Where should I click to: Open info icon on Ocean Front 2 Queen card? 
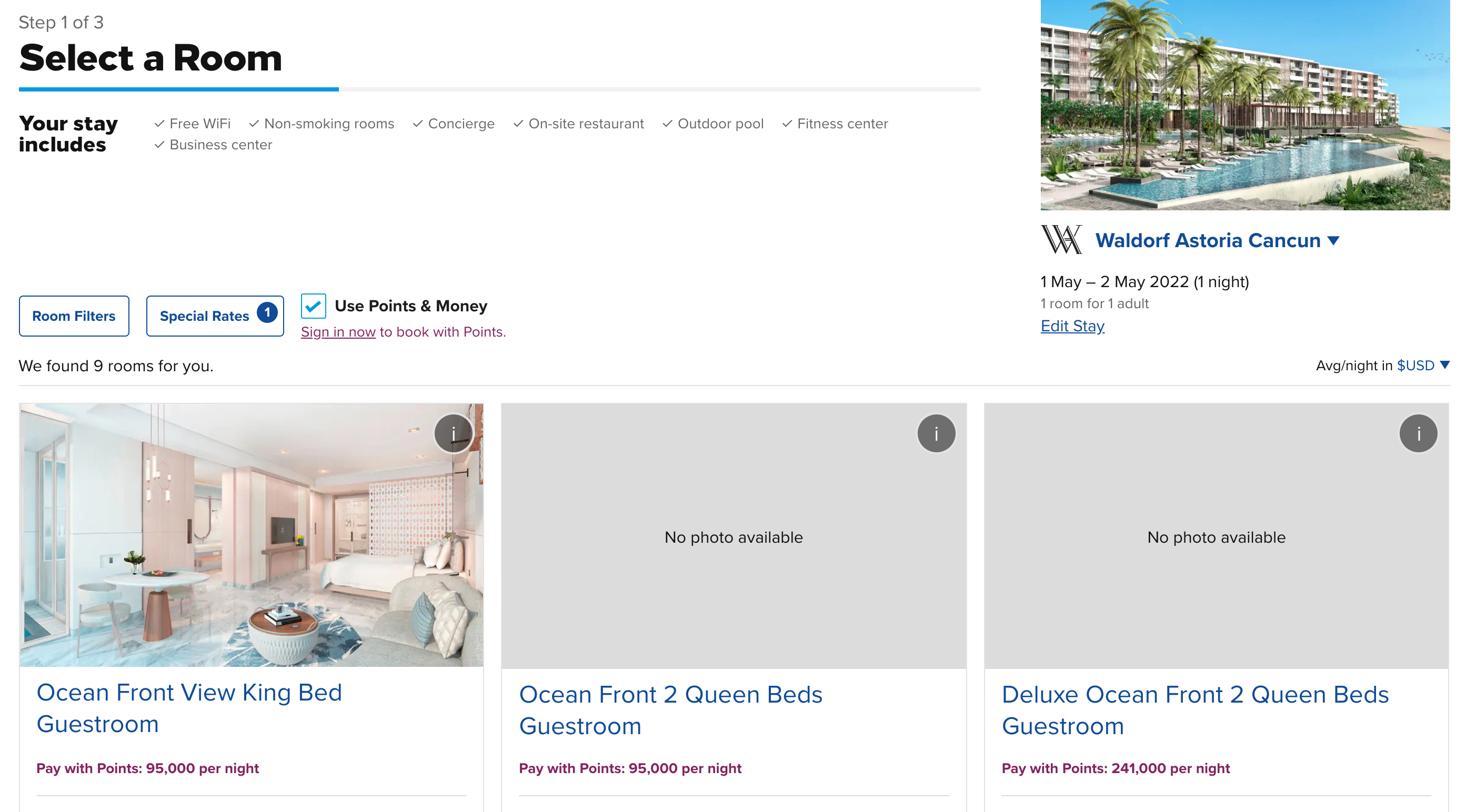click(936, 433)
